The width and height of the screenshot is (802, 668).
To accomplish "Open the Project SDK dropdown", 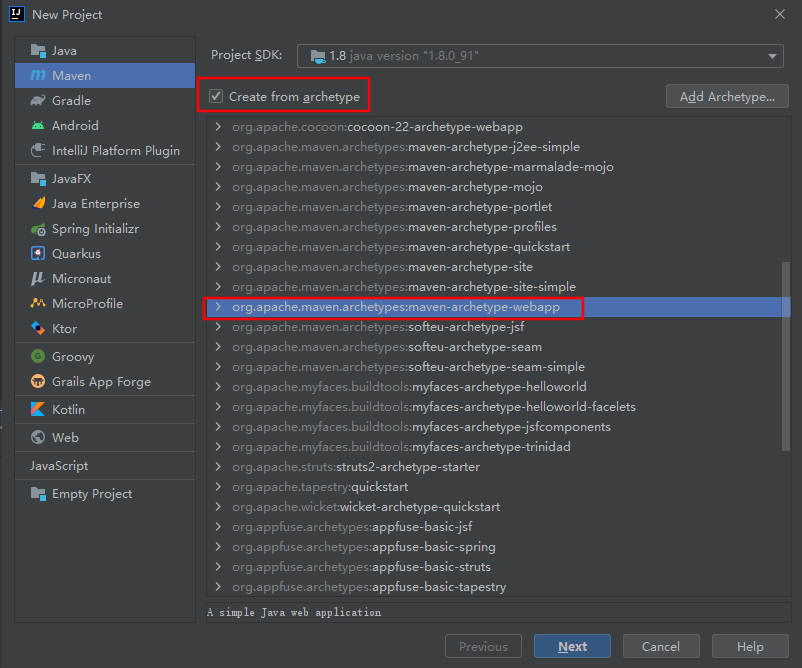I will [540, 56].
